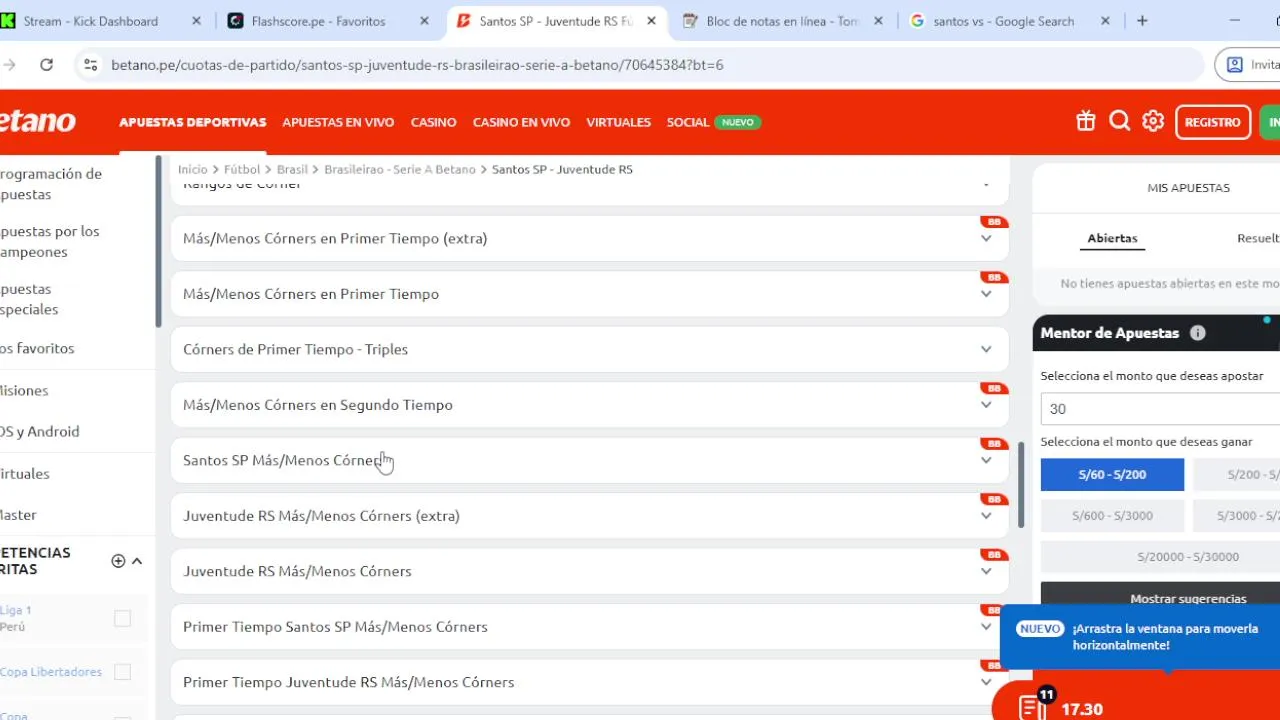Image resolution: width=1280 pixels, height=720 pixels.
Task: Click the bet slip icon at bottom
Action: [1032, 708]
